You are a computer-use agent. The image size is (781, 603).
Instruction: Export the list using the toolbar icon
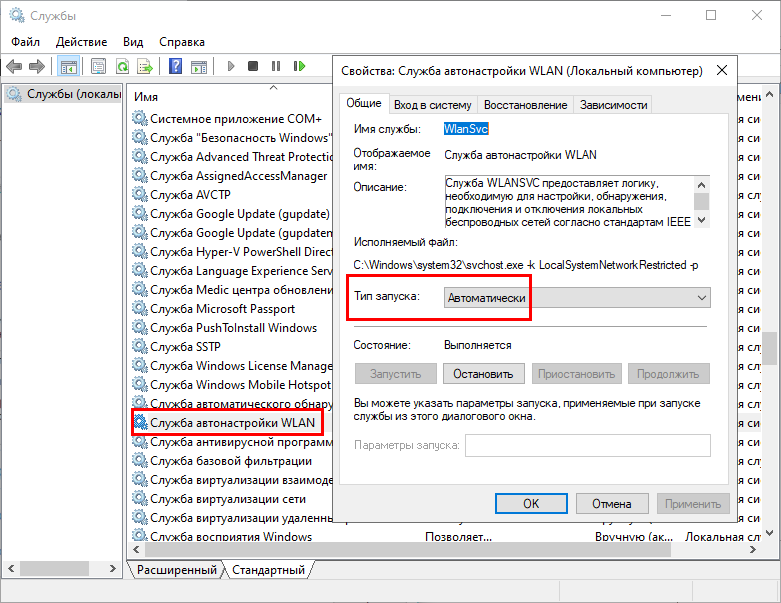145,66
